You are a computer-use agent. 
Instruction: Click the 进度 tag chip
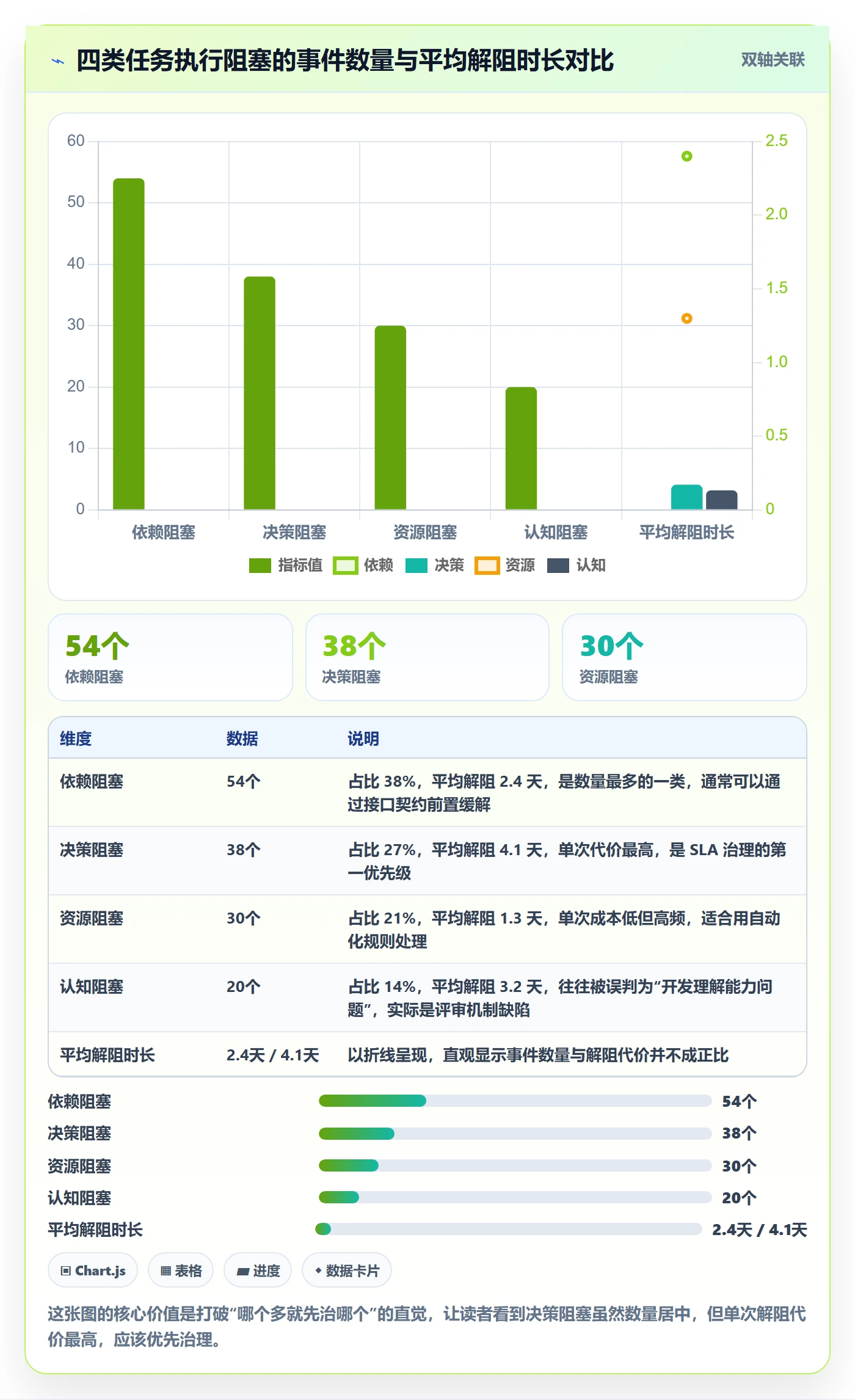click(x=258, y=1271)
